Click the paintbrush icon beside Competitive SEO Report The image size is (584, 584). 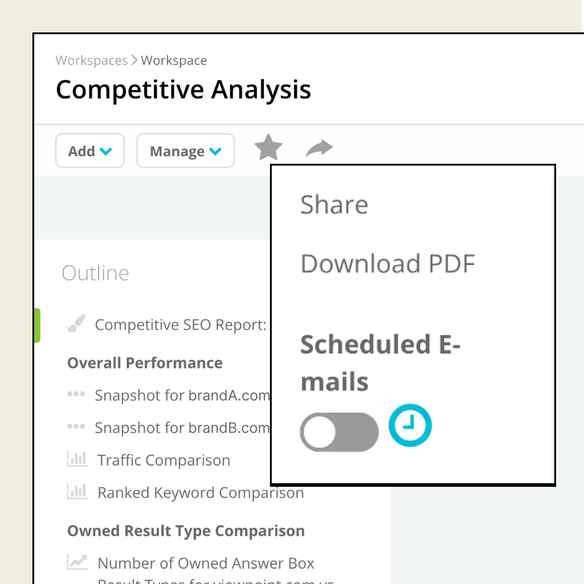[76, 323]
